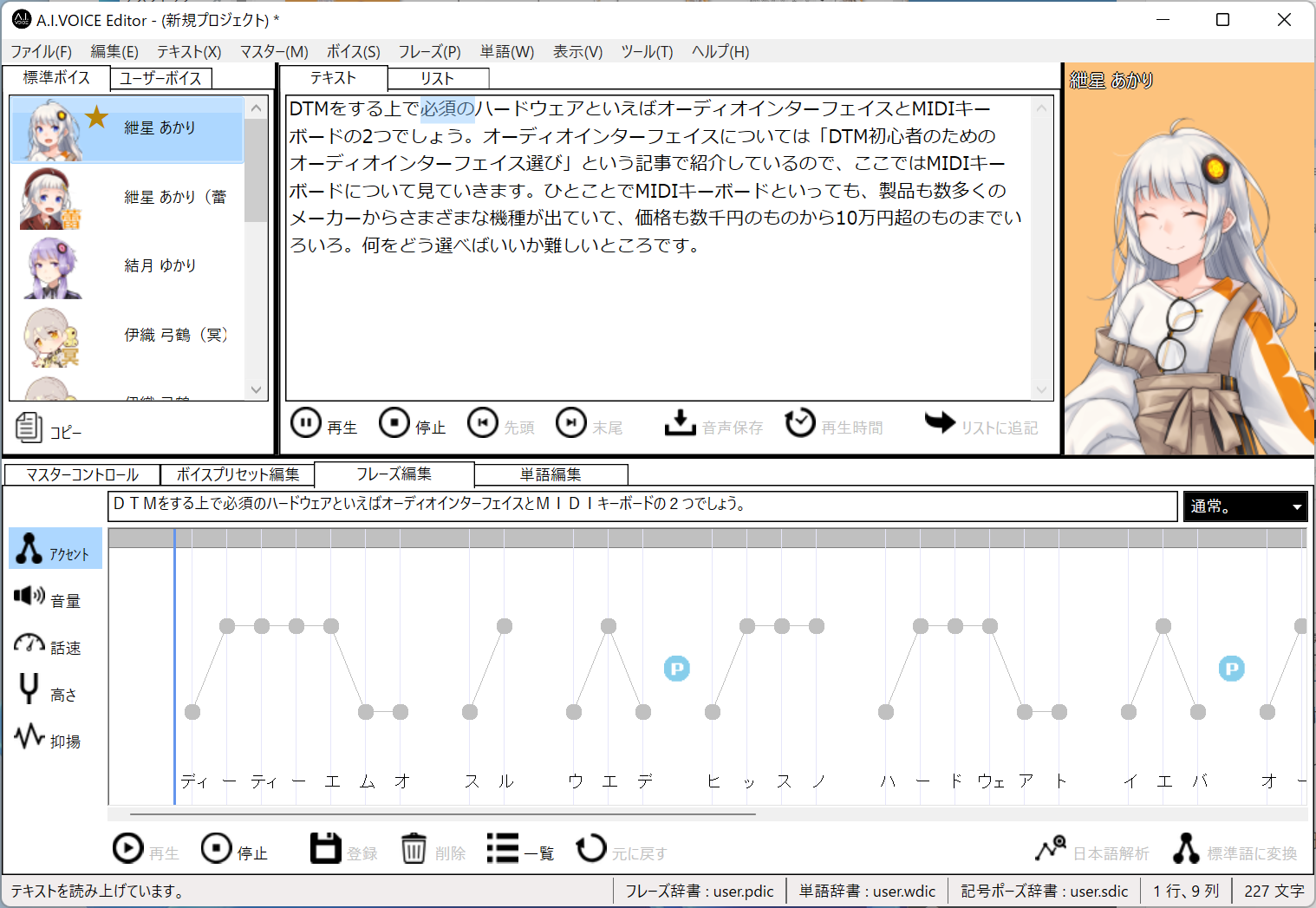The width and height of the screenshot is (1316, 908).
Task: Switch to the ボイスプリセット編集 tab
Action: [x=238, y=475]
